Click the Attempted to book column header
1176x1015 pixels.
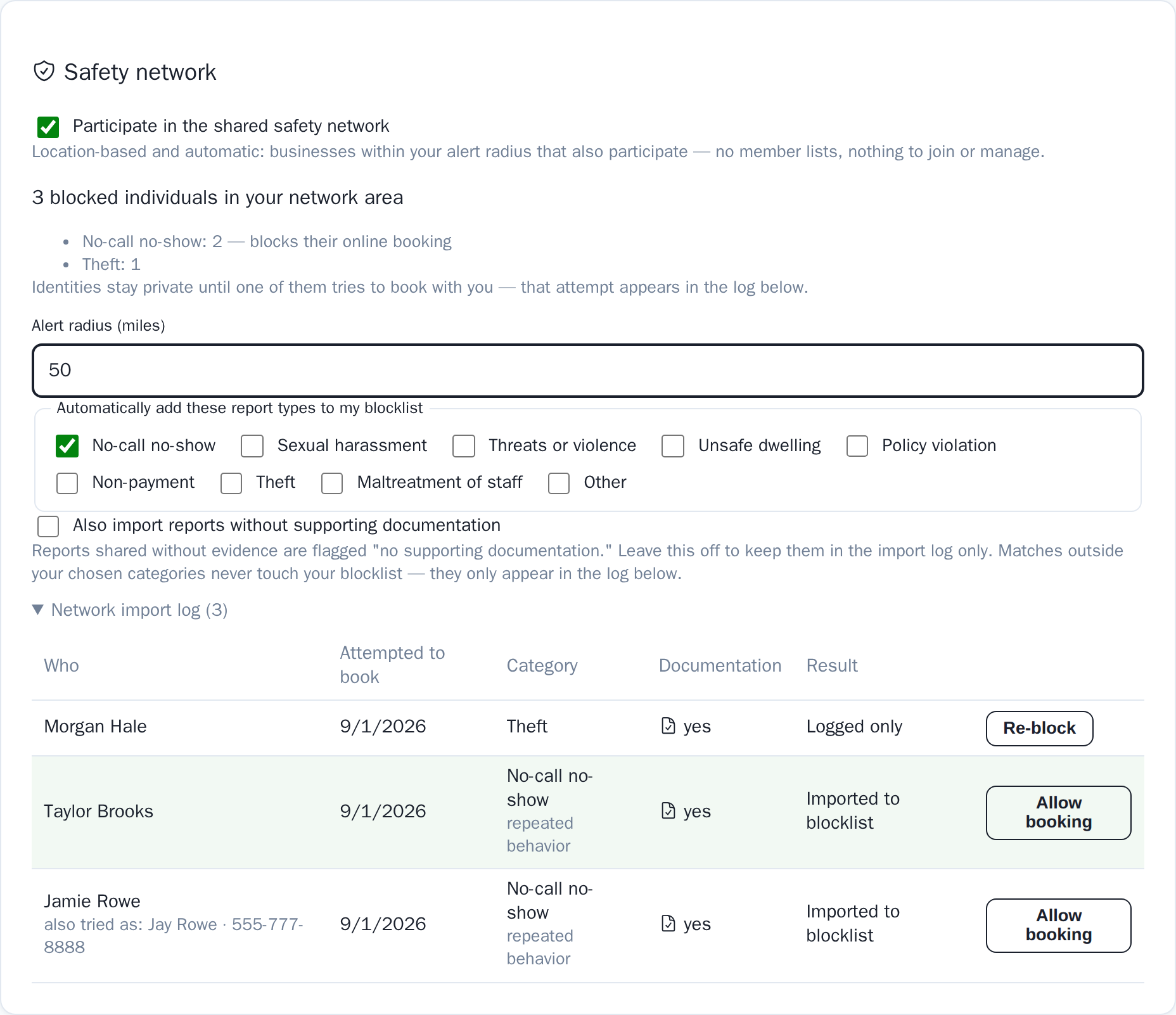[392, 665]
